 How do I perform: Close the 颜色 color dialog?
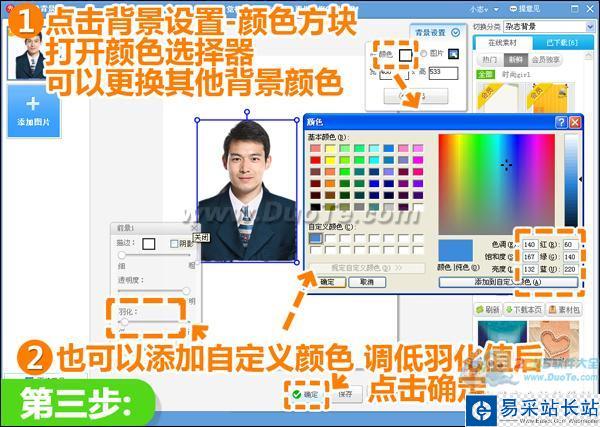point(575,122)
